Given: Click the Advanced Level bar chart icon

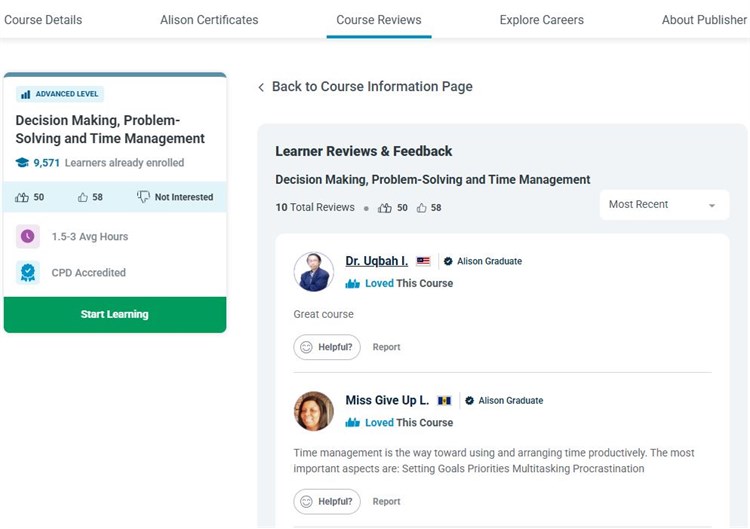Looking at the screenshot, I should tap(25, 94).
